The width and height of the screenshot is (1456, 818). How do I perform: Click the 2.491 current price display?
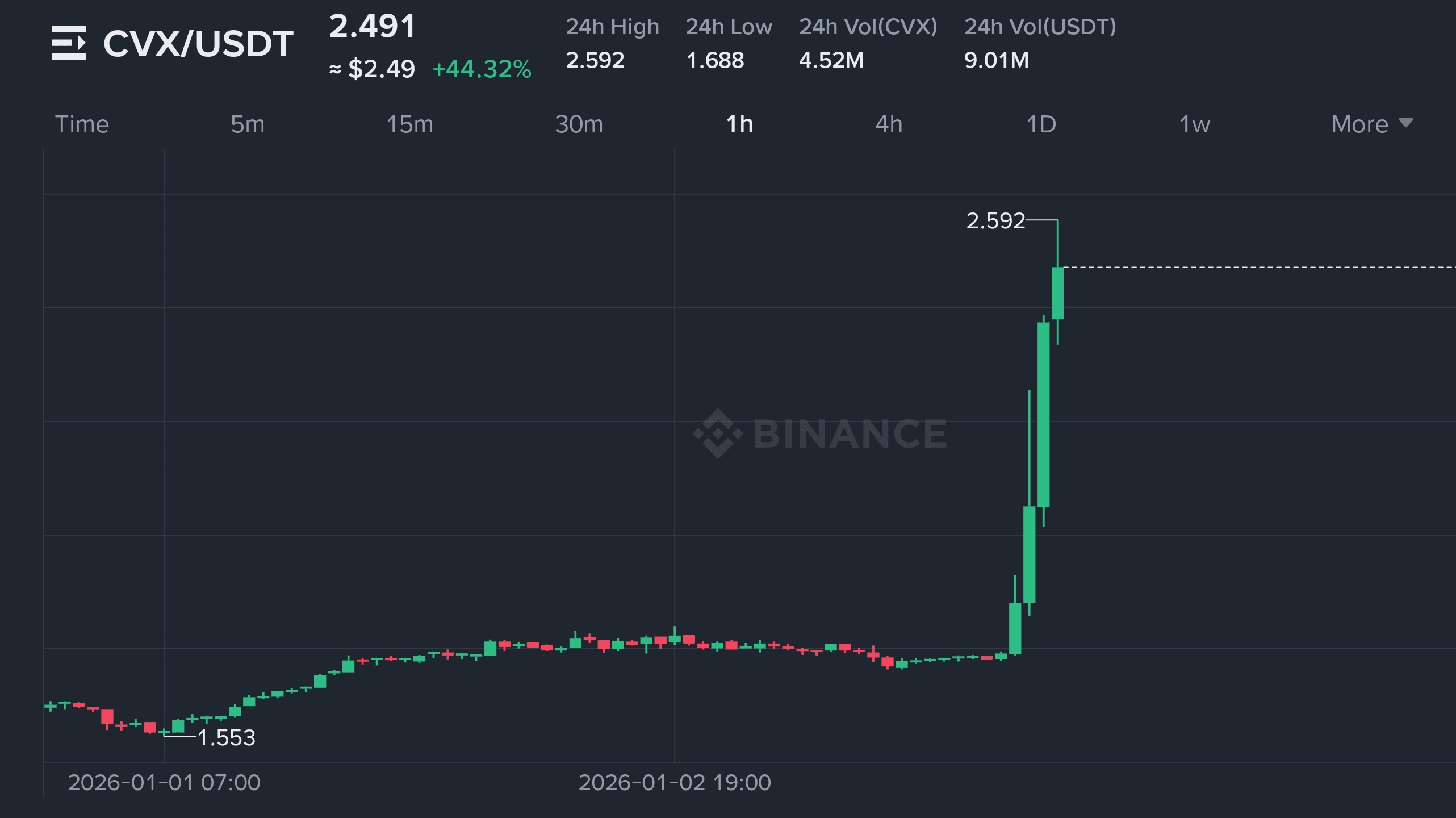tap(372, 26)
